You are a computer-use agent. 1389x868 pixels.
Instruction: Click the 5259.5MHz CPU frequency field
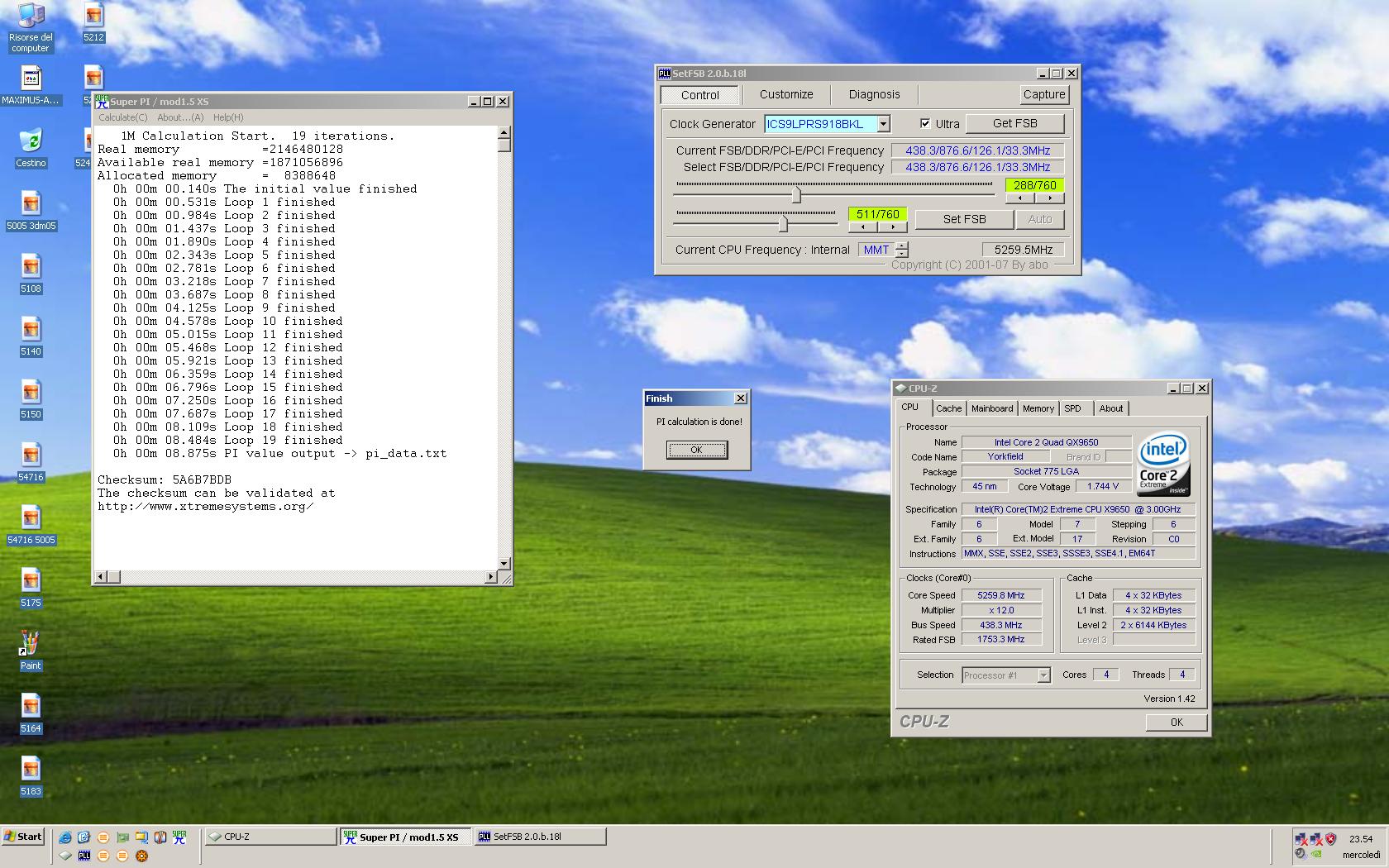point(1023,250)
